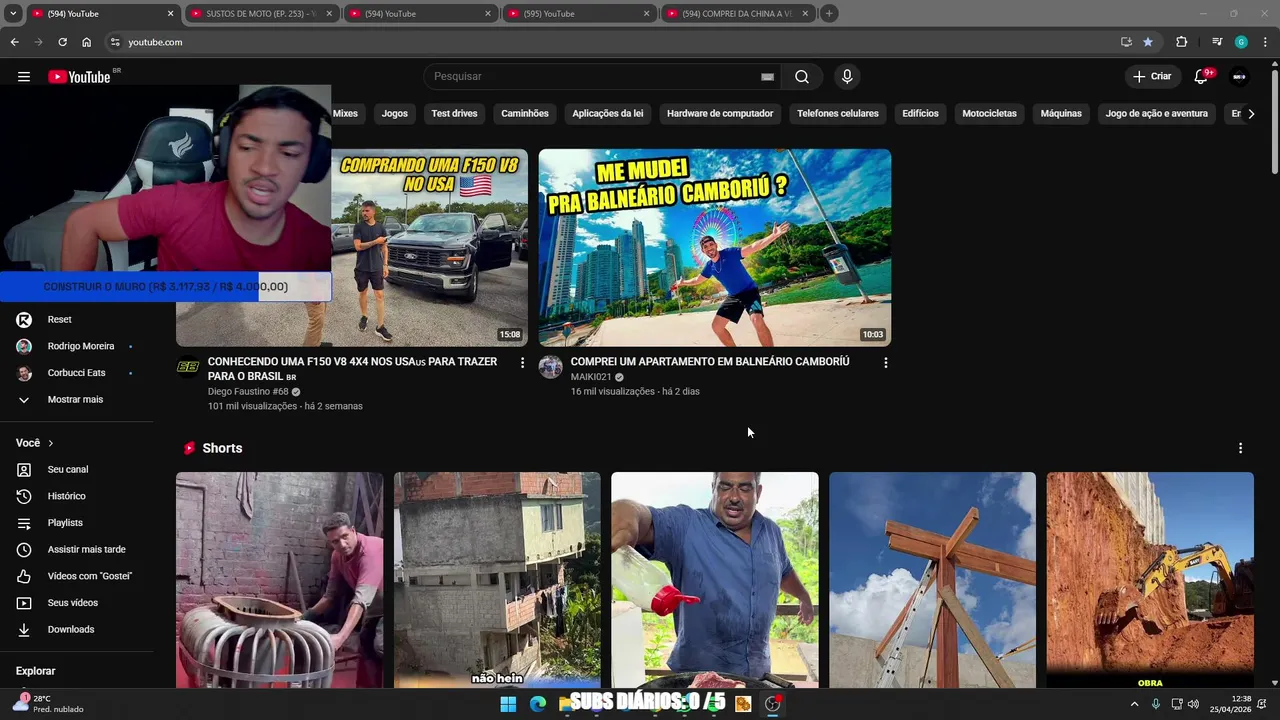Click the install/cast icon in address bar
Viewport: 1280px width, 720px height.
1126,42
